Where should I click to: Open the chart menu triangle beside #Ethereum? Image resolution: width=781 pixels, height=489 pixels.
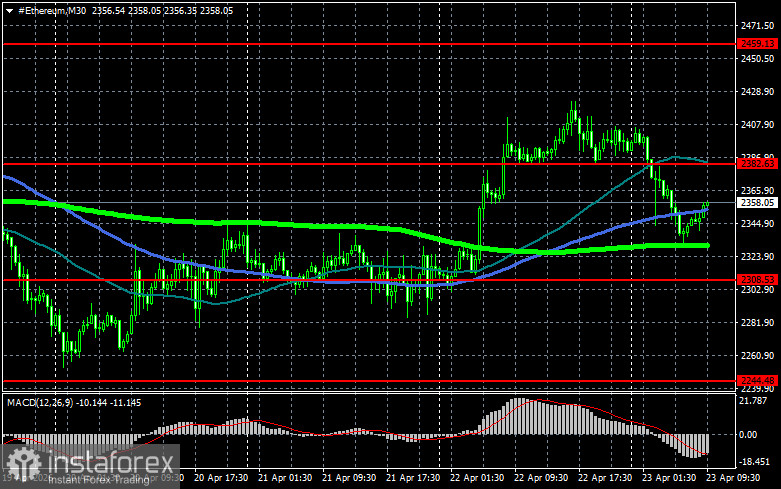(x=9, y=10)
